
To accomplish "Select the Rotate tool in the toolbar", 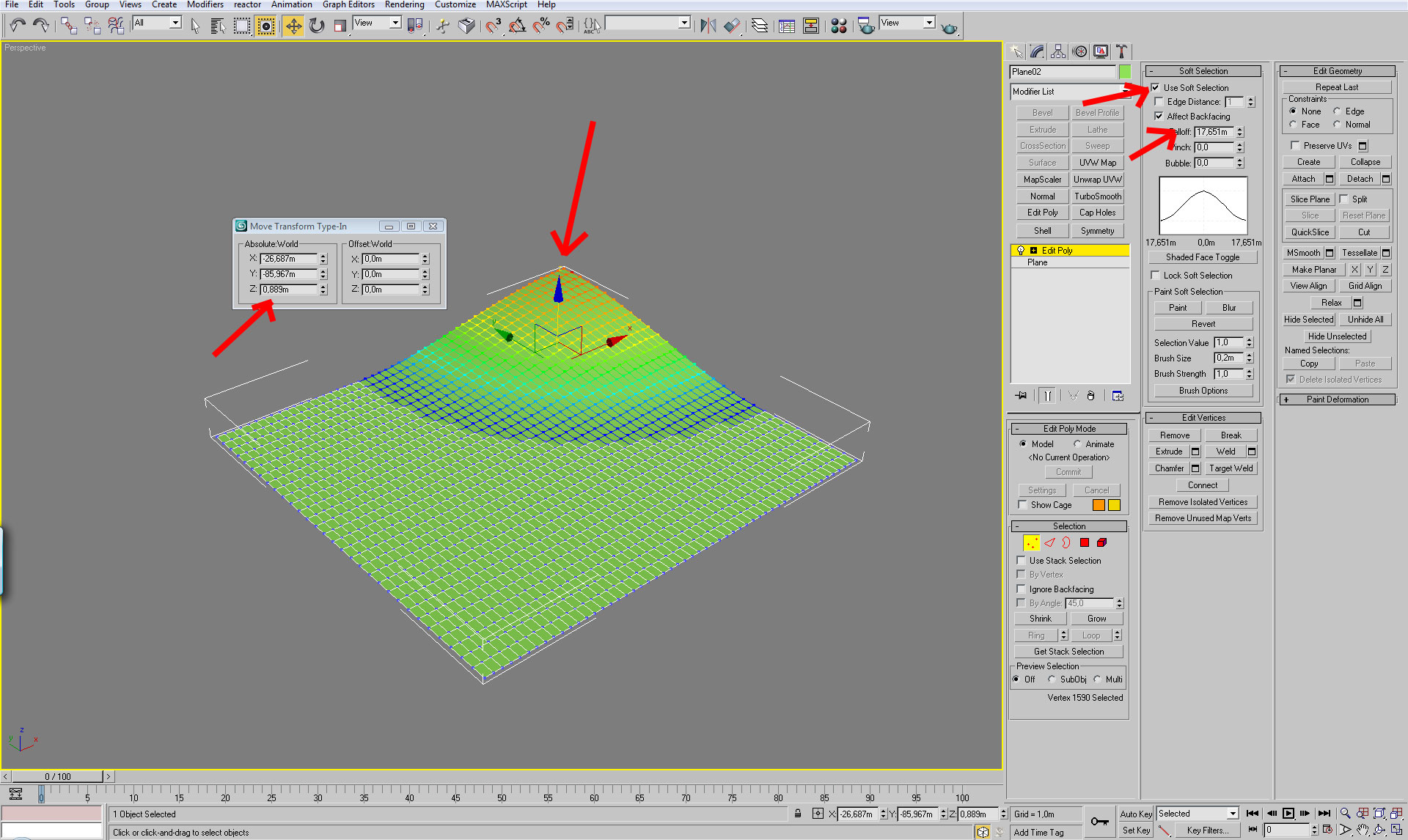I will pos(317,26).
